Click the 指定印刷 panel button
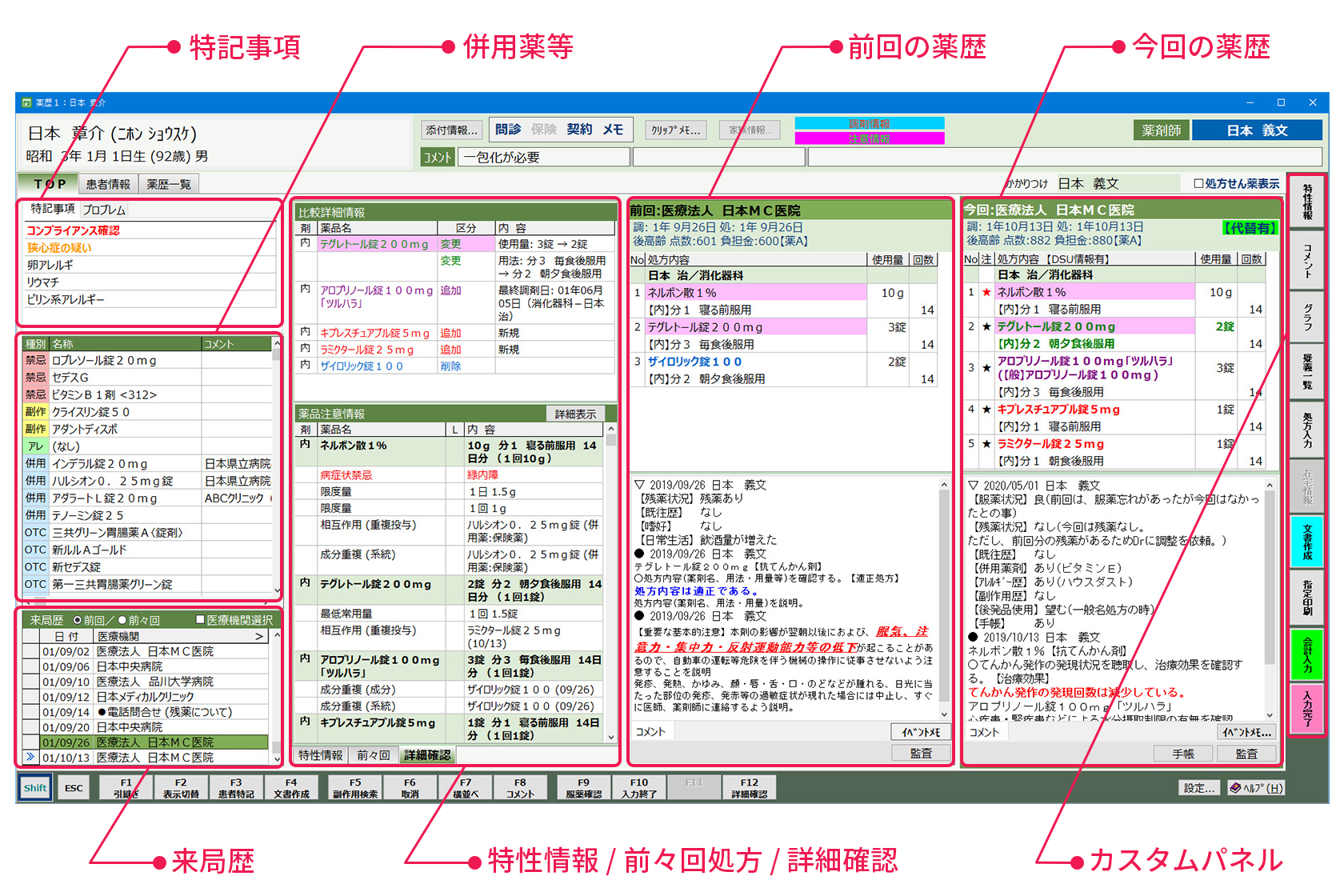Image resolution: width=1344 pixels, height=896 pixels. coord(1307,598)
